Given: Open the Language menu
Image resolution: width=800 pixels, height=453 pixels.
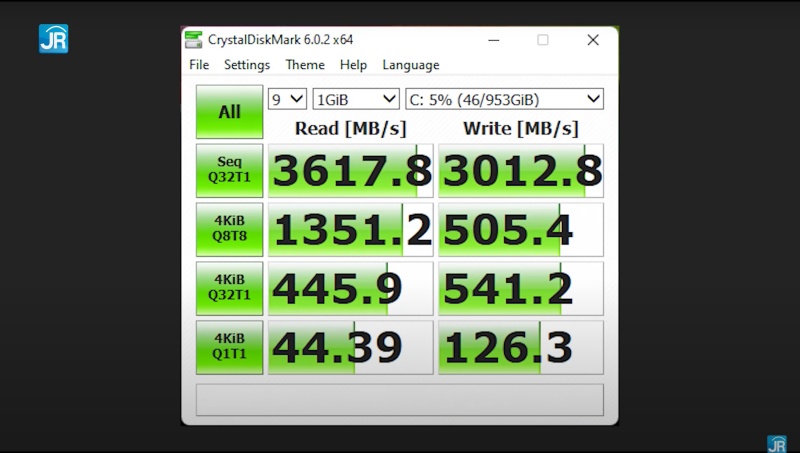Looking at the screenshot, I should click(411, 65).
